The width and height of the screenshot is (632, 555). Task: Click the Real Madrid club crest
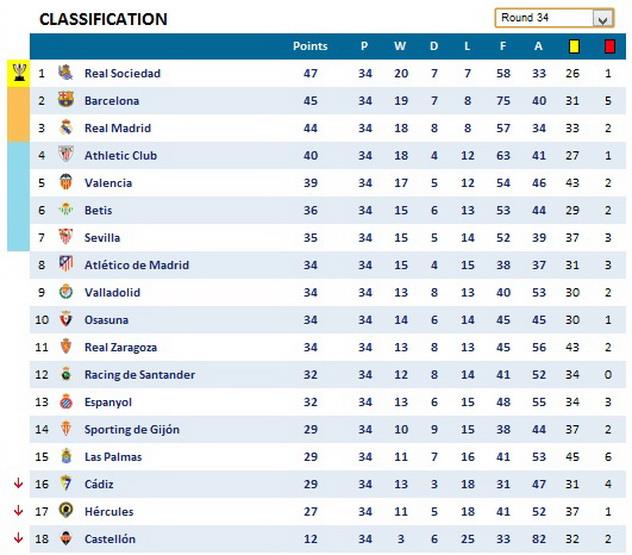(65, 128)
